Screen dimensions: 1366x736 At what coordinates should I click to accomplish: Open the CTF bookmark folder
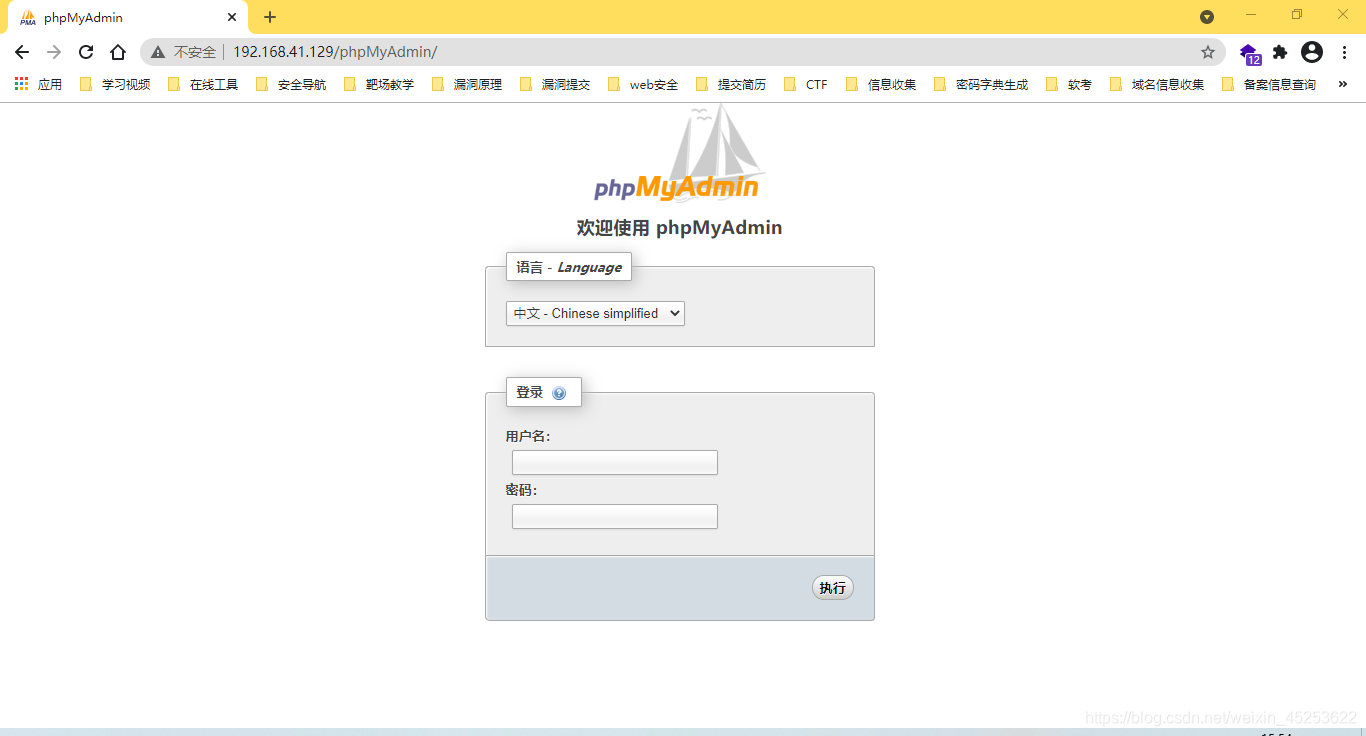click(x=806, y=85)
